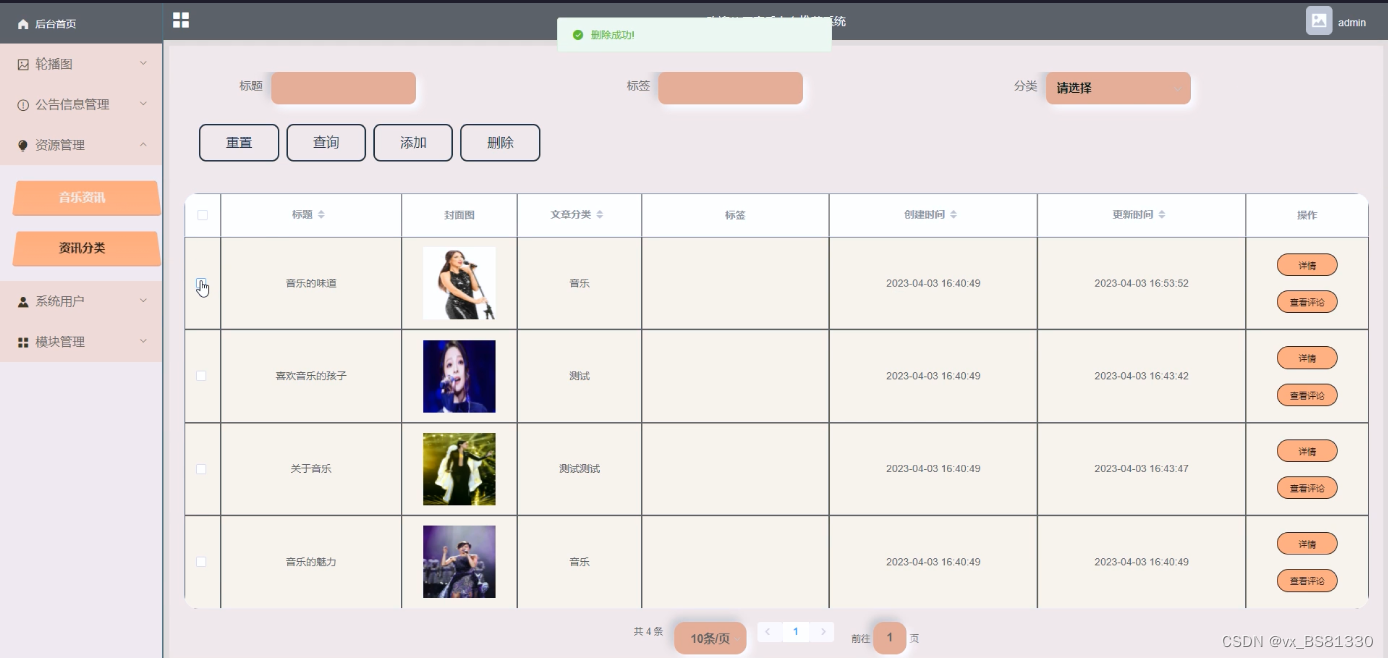1388x658 pixels.
Task: Click the 前往 page number input
Action: coord(889,638)
